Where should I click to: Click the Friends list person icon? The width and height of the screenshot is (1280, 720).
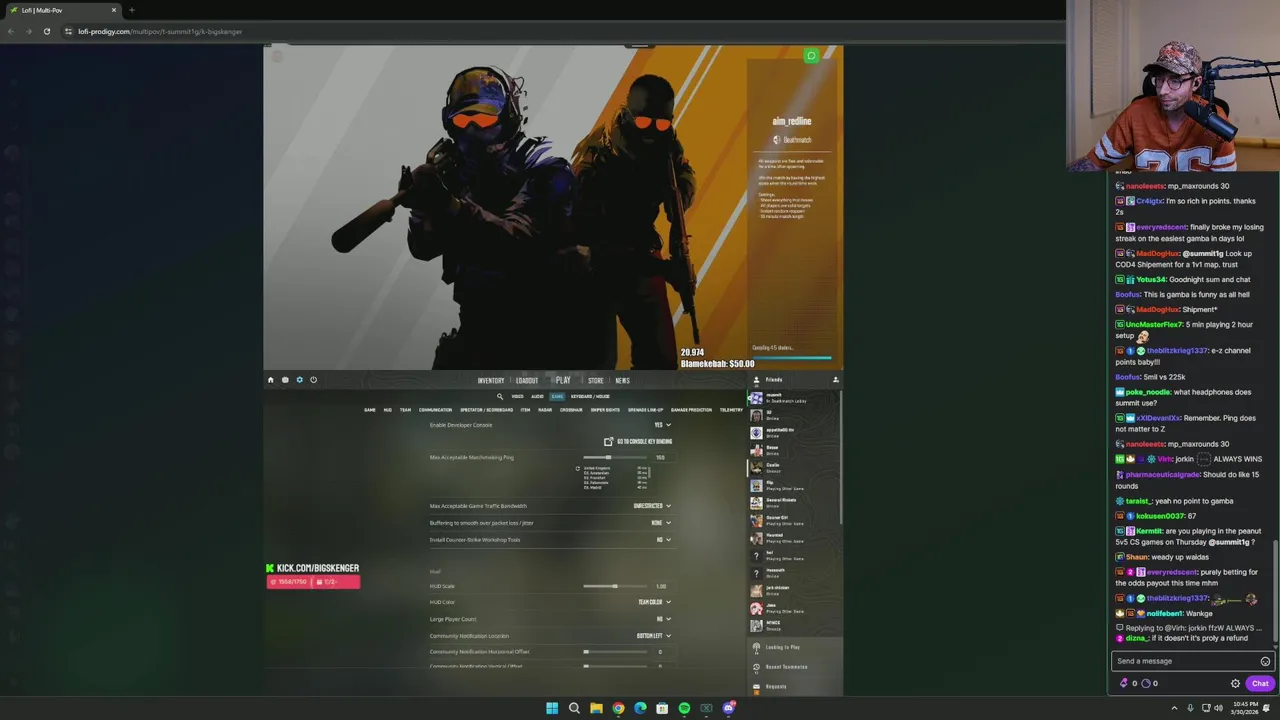coord(756,380)
